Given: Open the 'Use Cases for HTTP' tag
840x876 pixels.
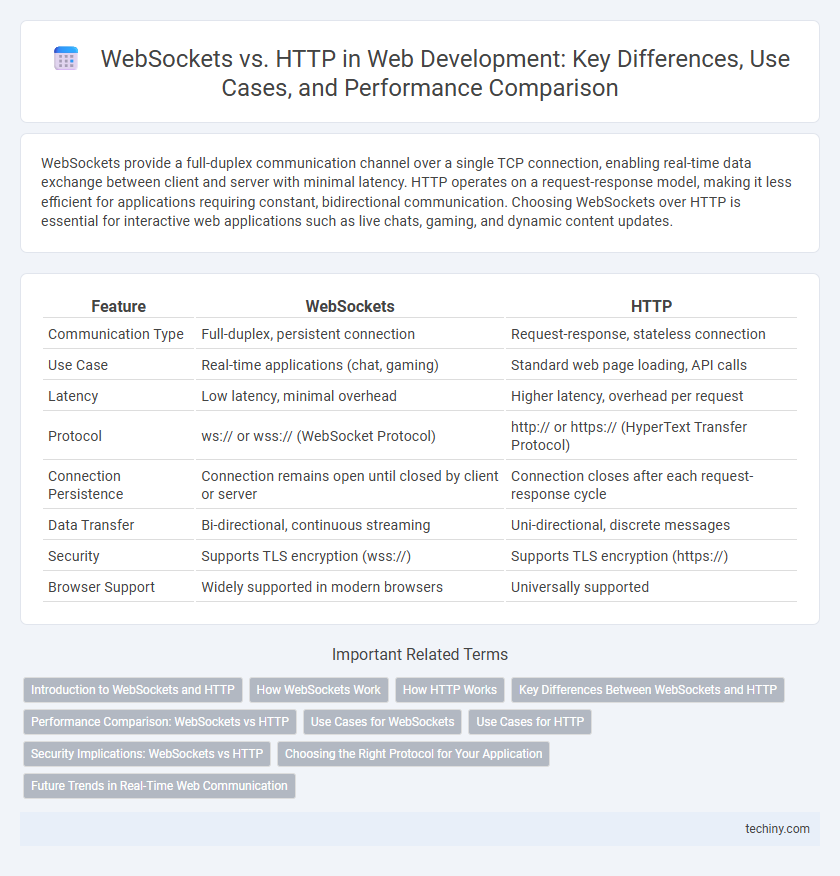Looking at the screenshot, I should click(530, 722).
